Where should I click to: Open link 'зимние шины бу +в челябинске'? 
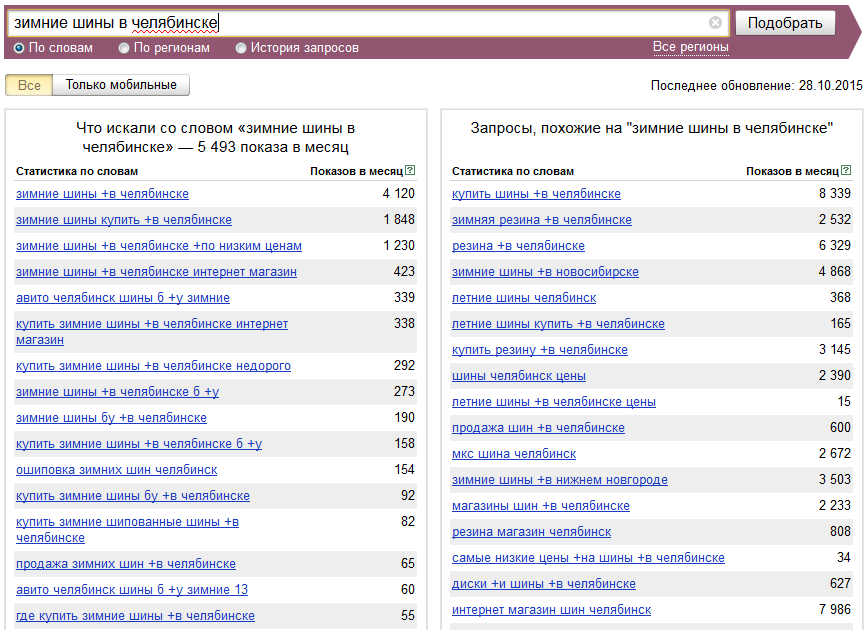(111, 418)
